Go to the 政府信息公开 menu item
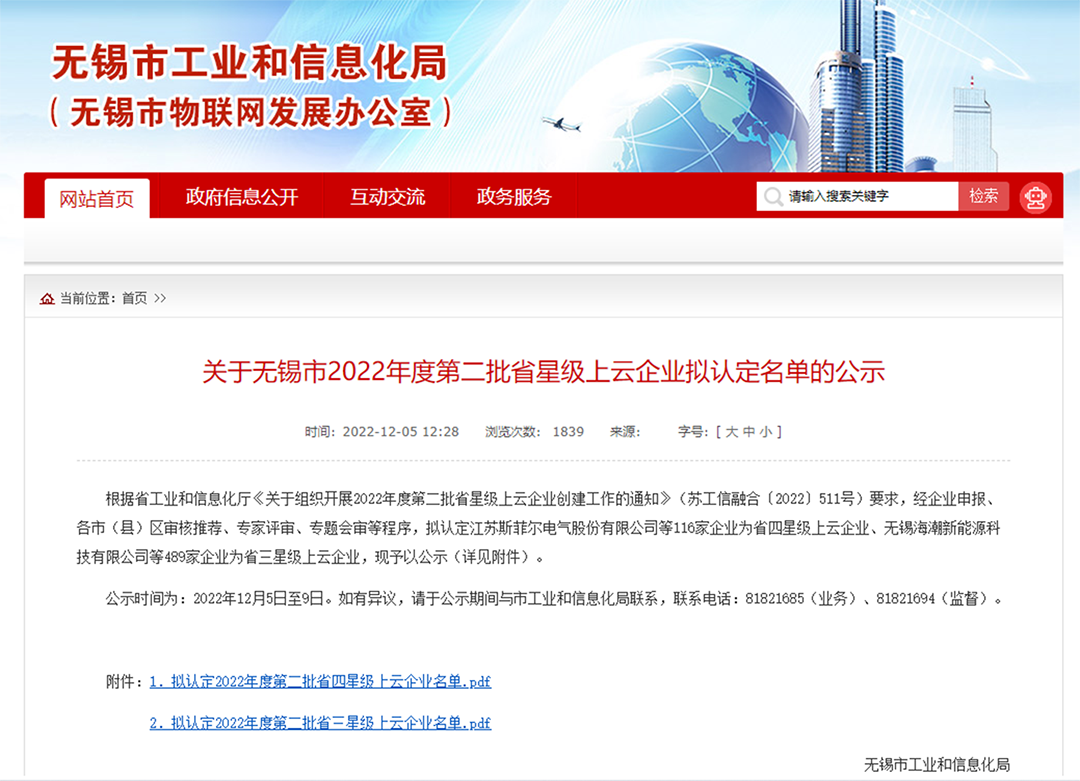The height and width of the screenshot is (781, 1080). pos(242,197)
